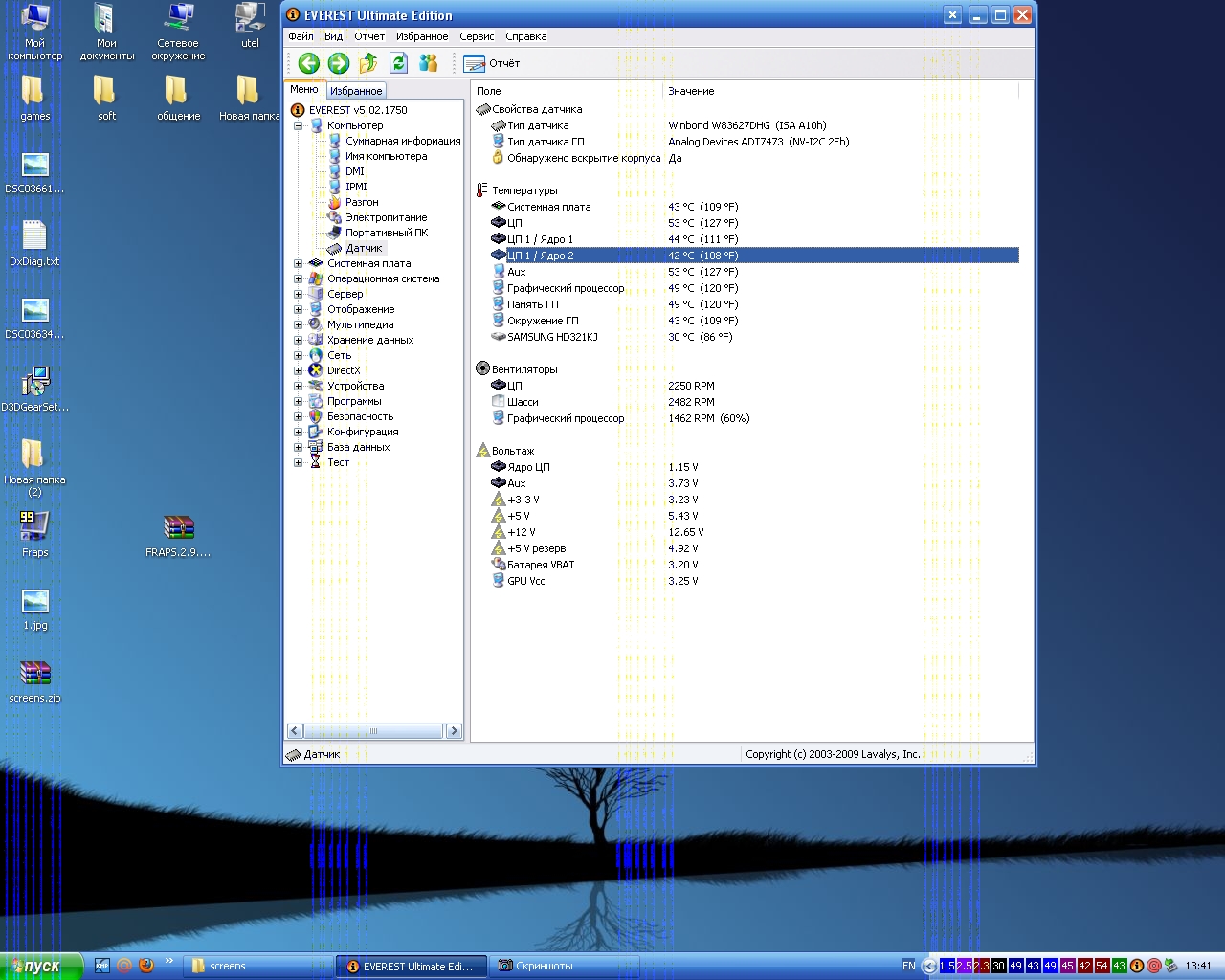Select the Системная плата temperature row
This screenshot has height=980, width=1225.
tap(754, 207)
